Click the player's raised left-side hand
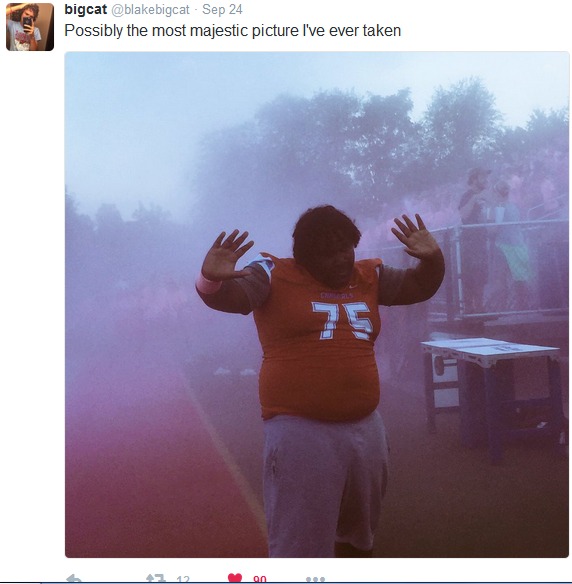The width and height of the screenshot is (572, 584). pos(225,255)
